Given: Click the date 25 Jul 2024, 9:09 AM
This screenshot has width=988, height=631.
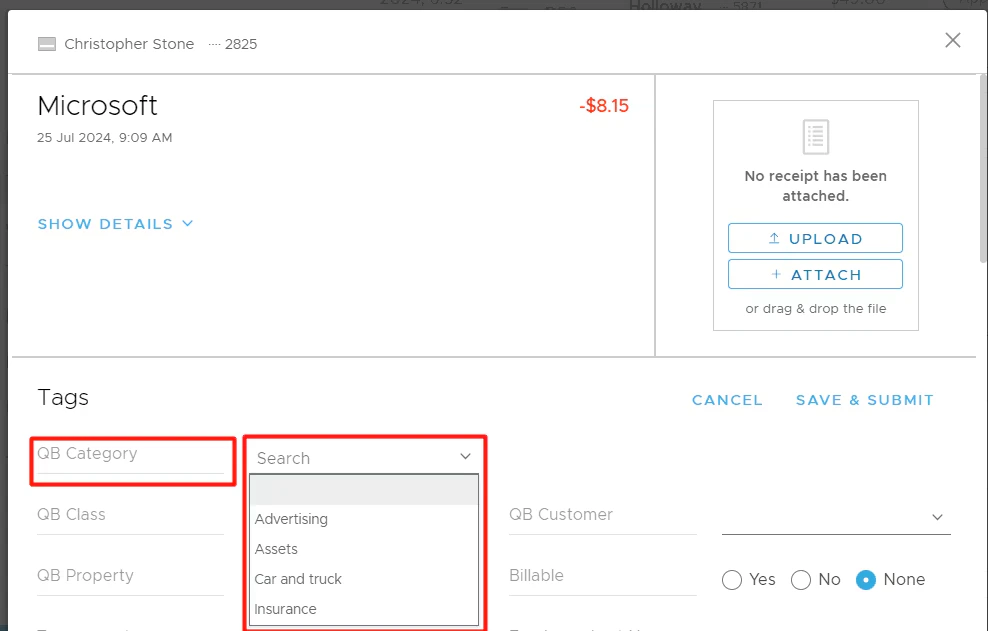Looking at the screenshot, I should 105,137.
